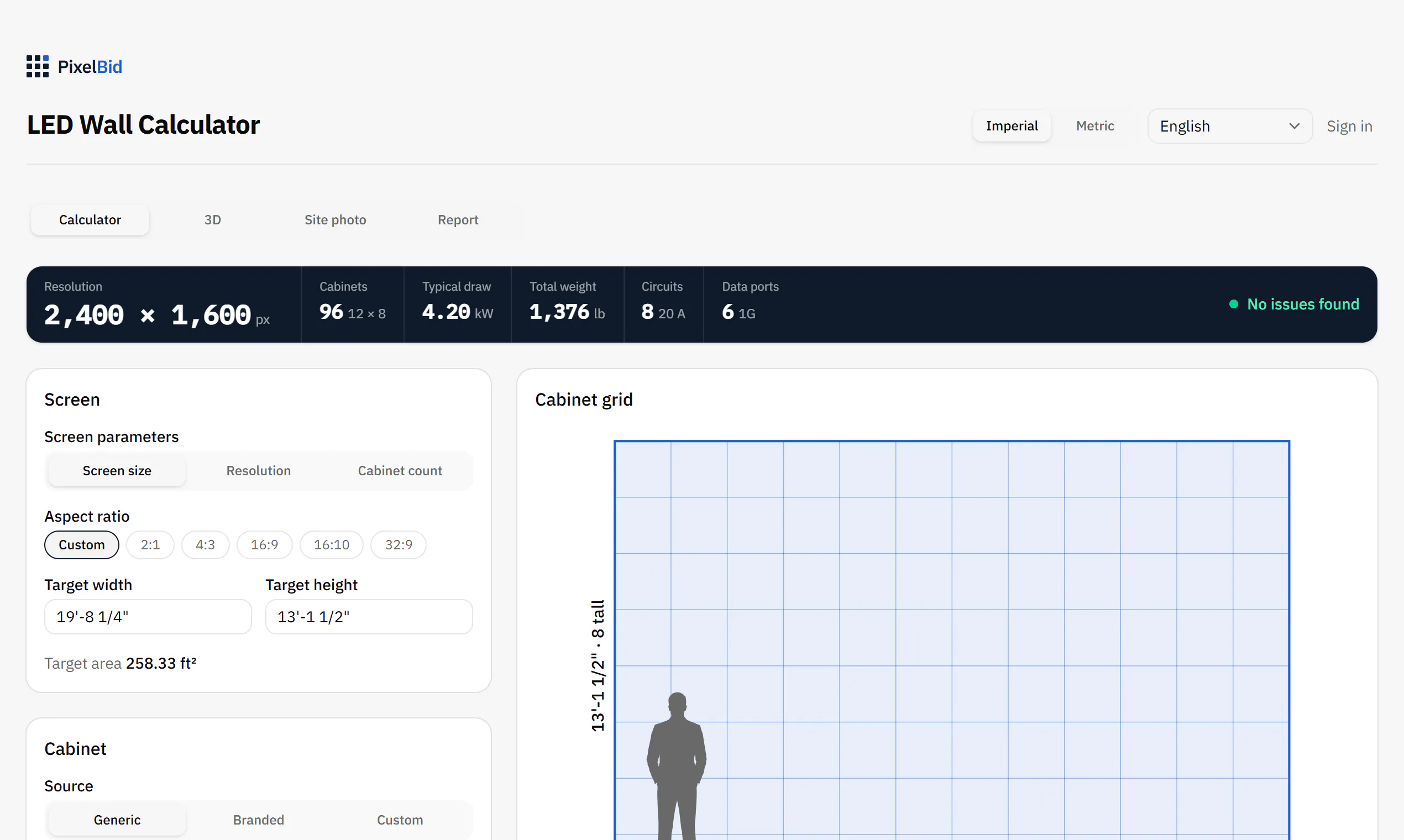Image resolution: width=1404 pixels, height=840 pixels.
Task: Open the English language dropdown
Action: point(1230,125)
